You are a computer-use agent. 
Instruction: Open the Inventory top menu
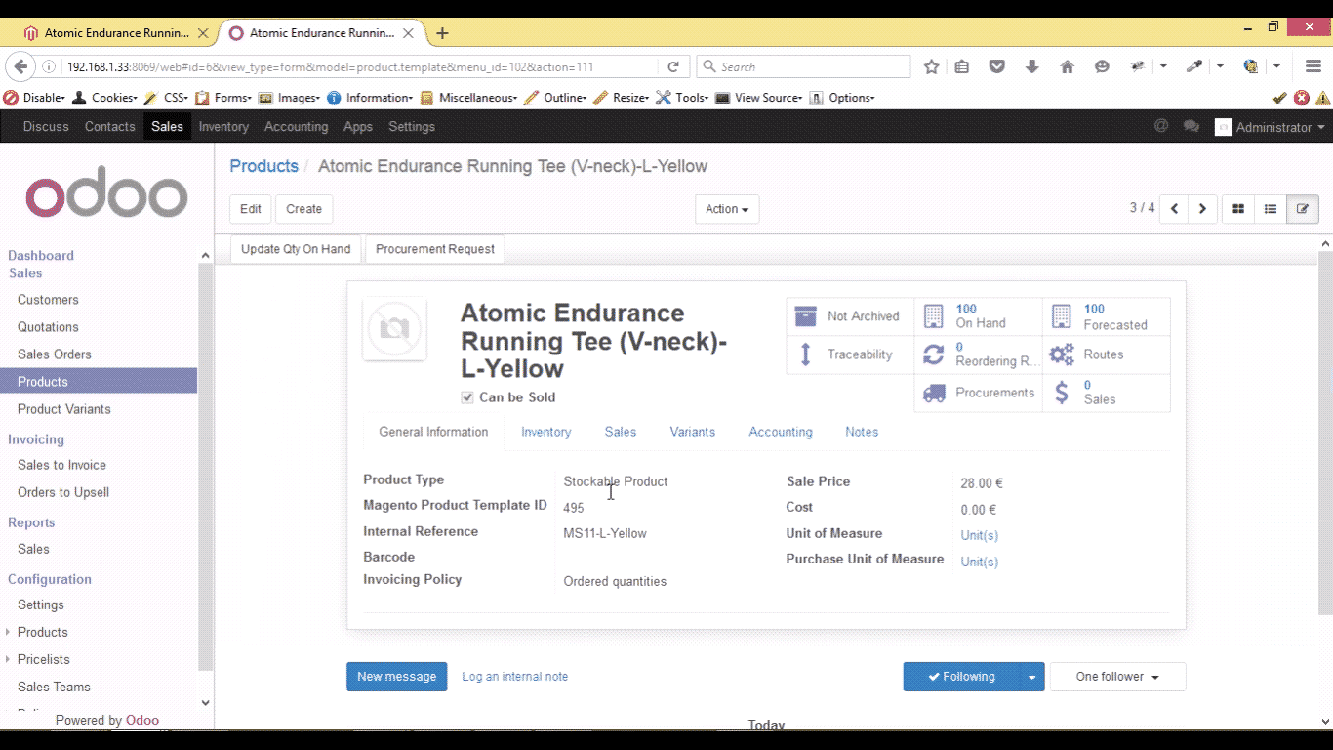(223, 127)
